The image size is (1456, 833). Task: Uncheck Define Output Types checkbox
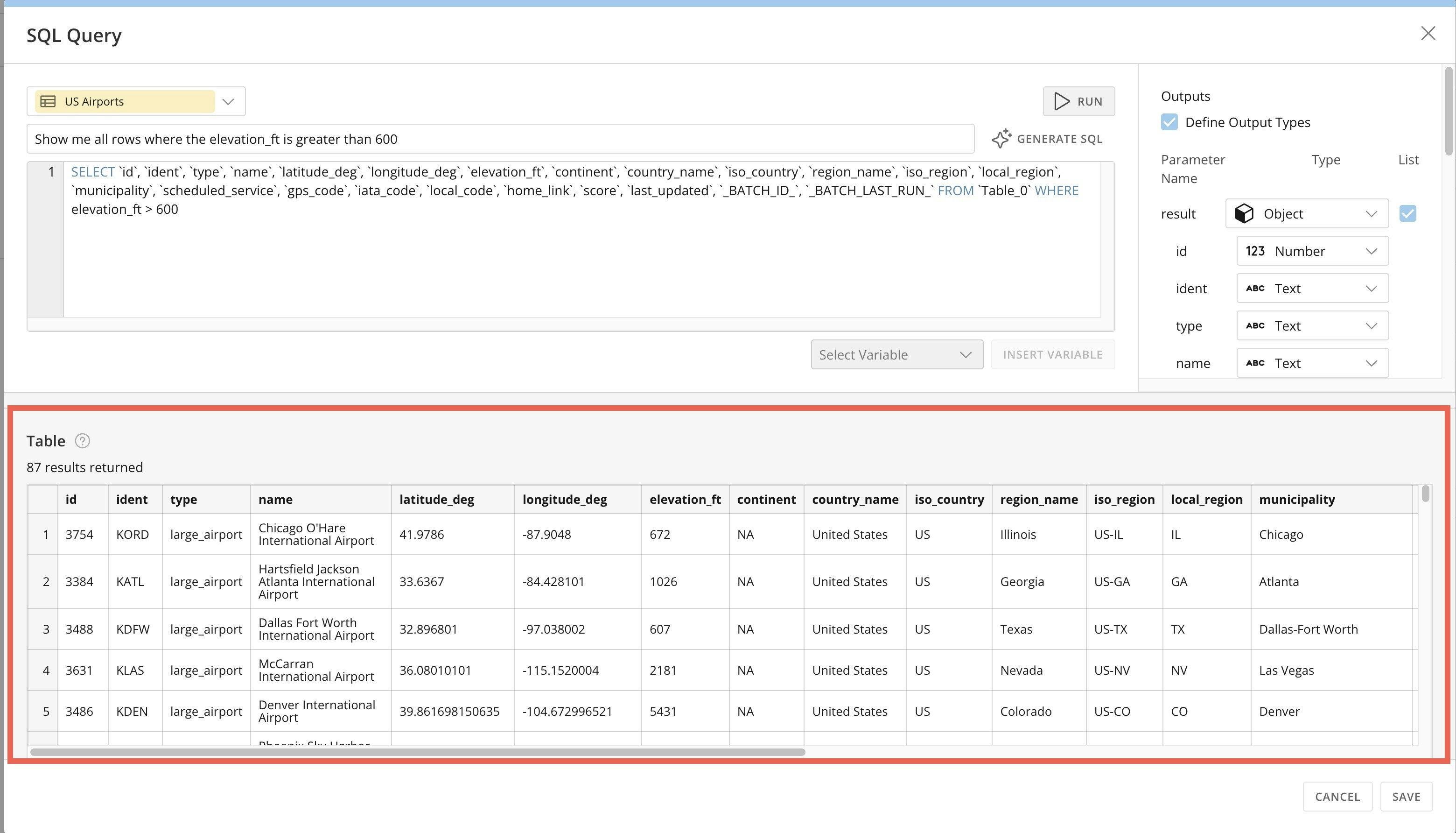tap(1169, 122)
